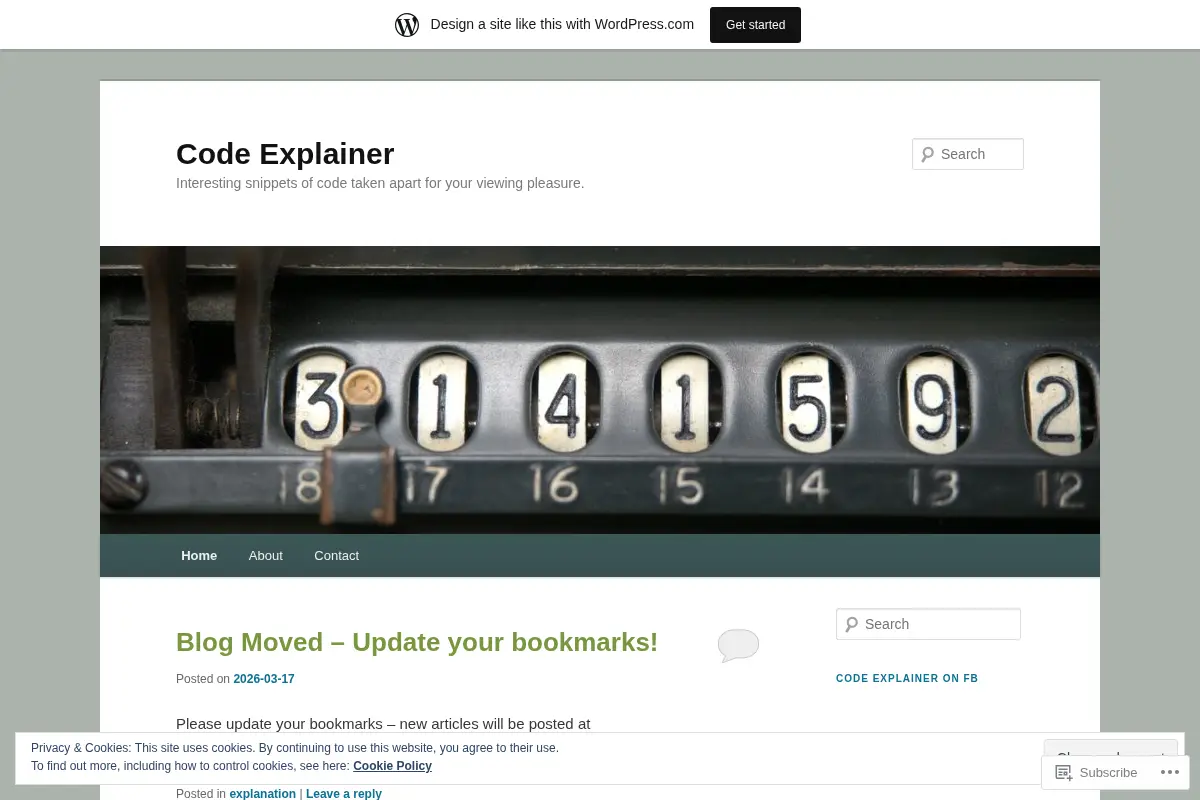Open the three-dots more options menu
The height and width of the screenshot is (800, 1200).
1170,772
